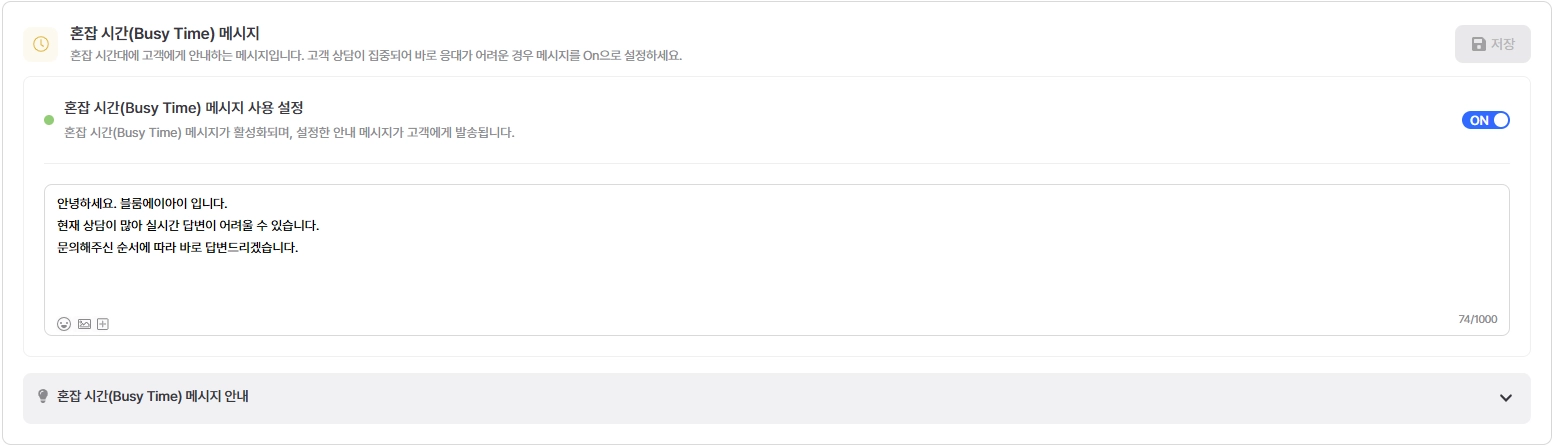Image resolution: width=1553 pixels, height=447 pixels.
Task: Click the description below 사용 설정 heading
Action: coord(289,132)
